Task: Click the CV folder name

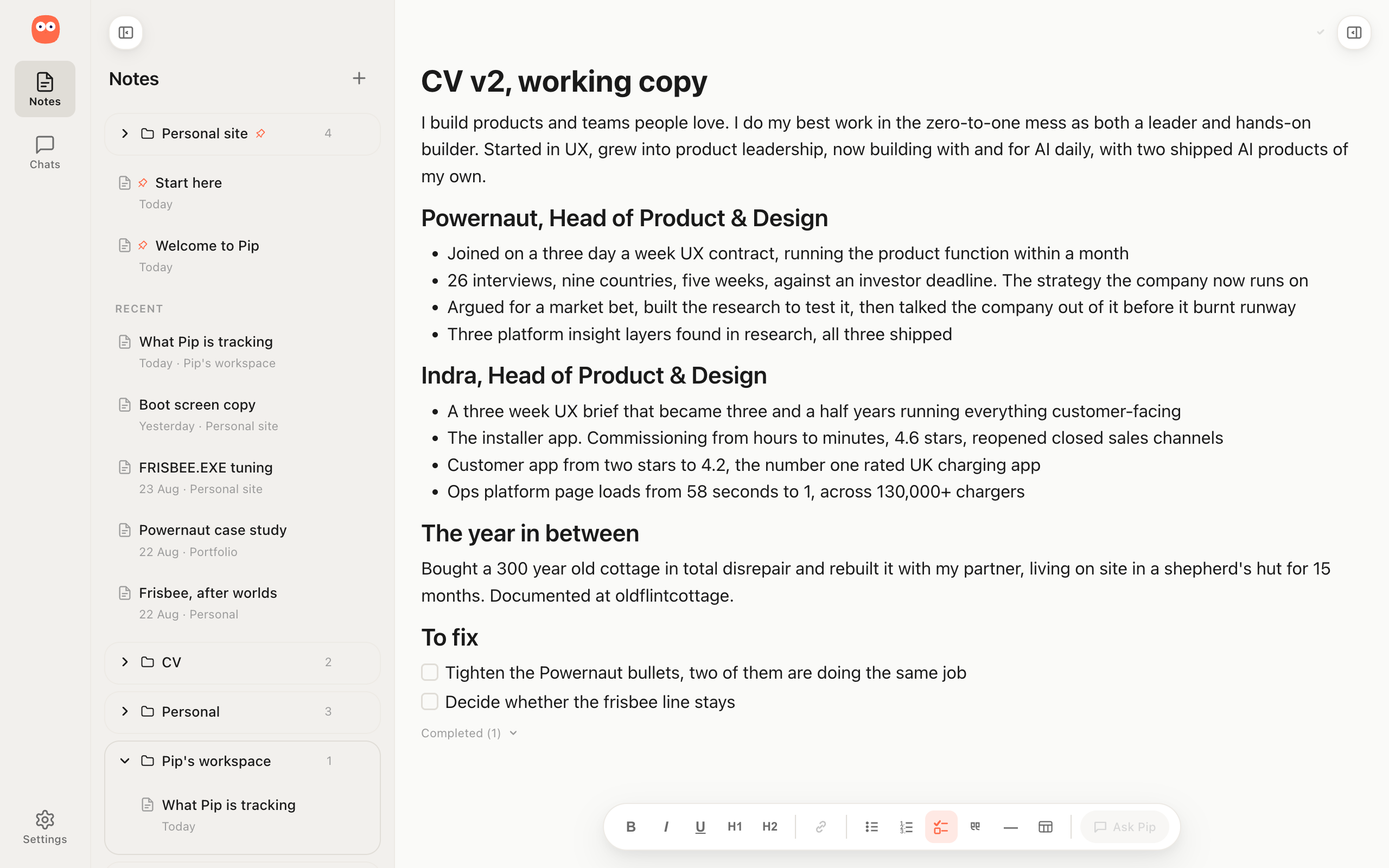Action: 171,662
